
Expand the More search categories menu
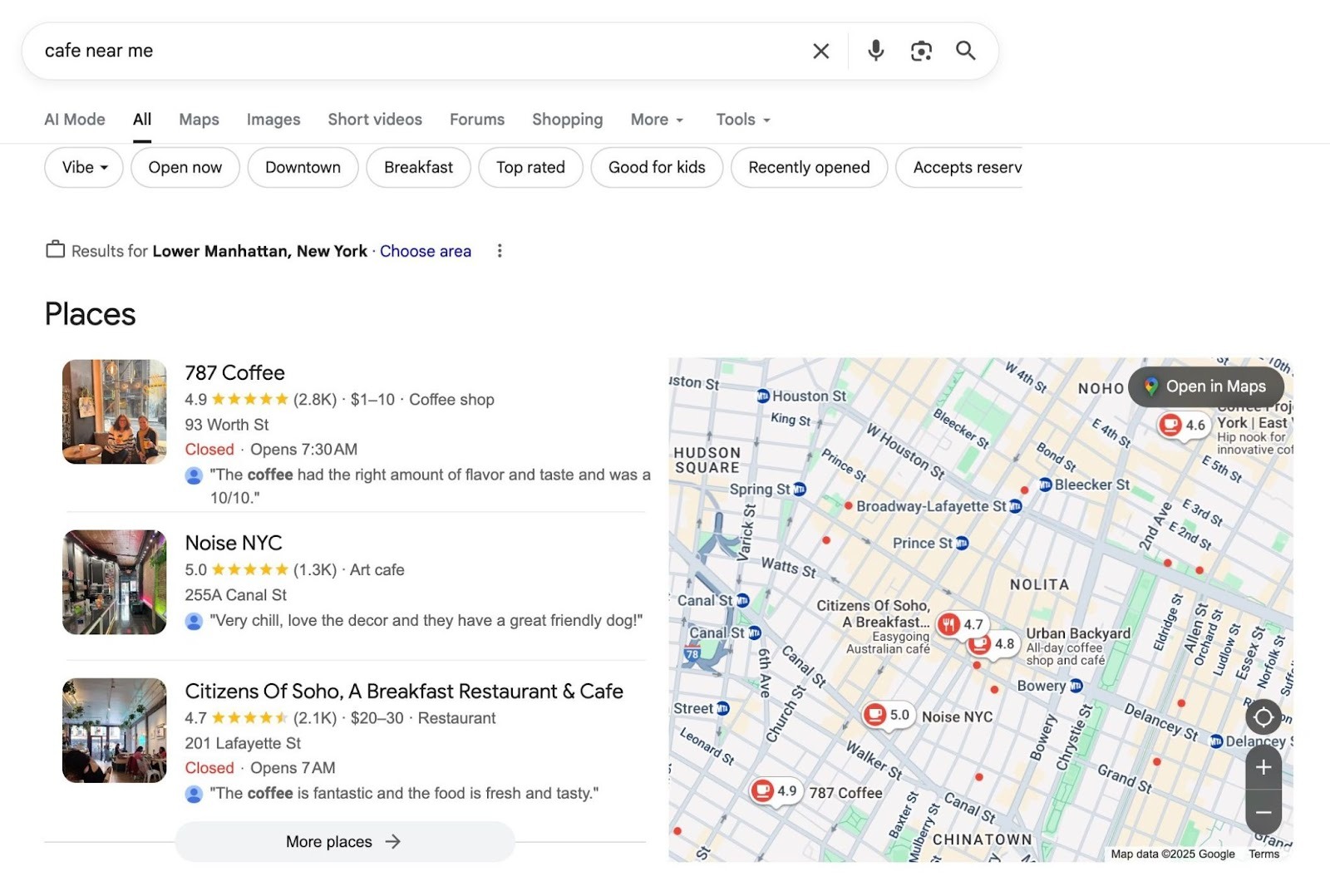pyautogui.click(x=656, y=119)
